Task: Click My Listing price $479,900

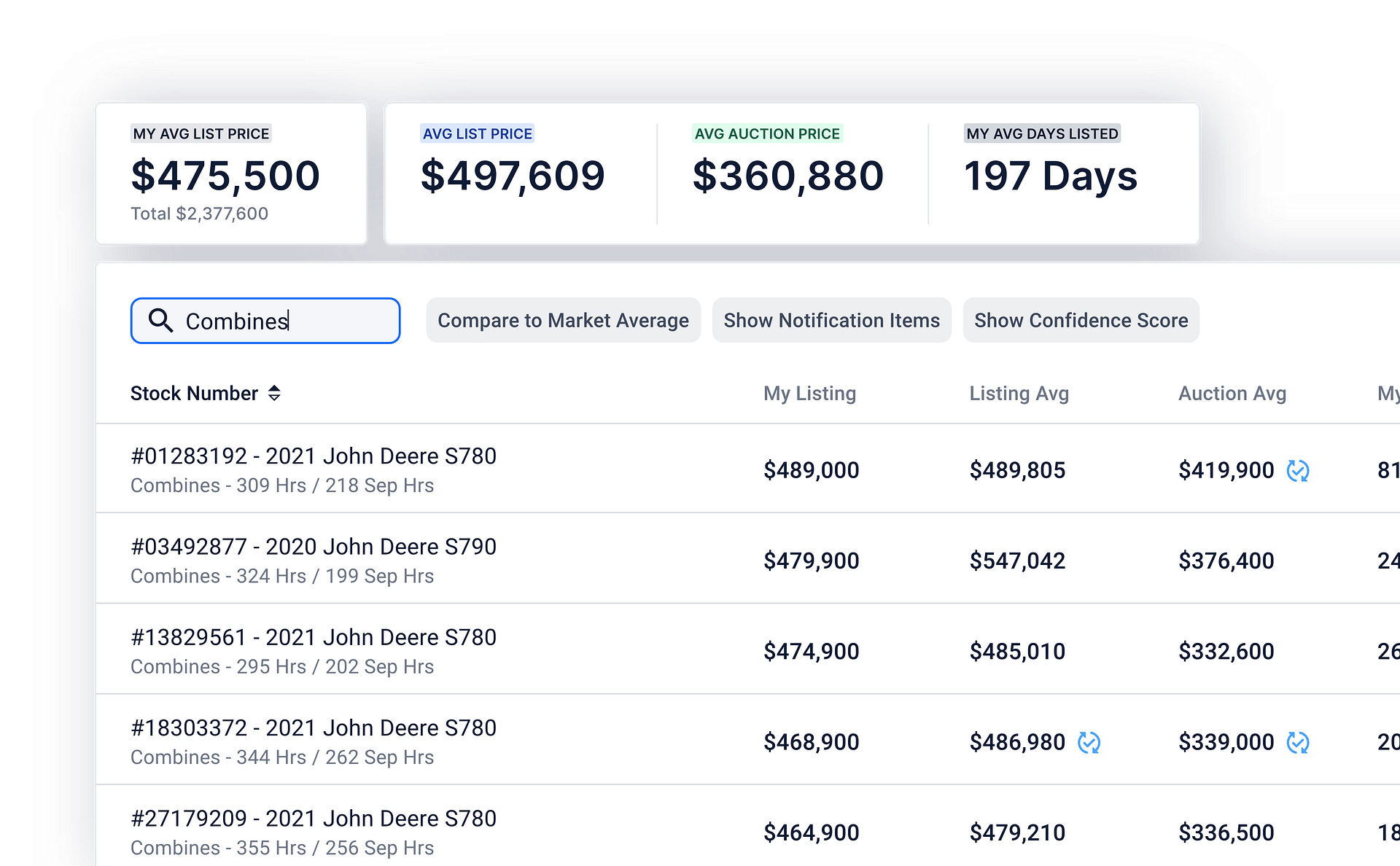Action: tap(812, 561)
